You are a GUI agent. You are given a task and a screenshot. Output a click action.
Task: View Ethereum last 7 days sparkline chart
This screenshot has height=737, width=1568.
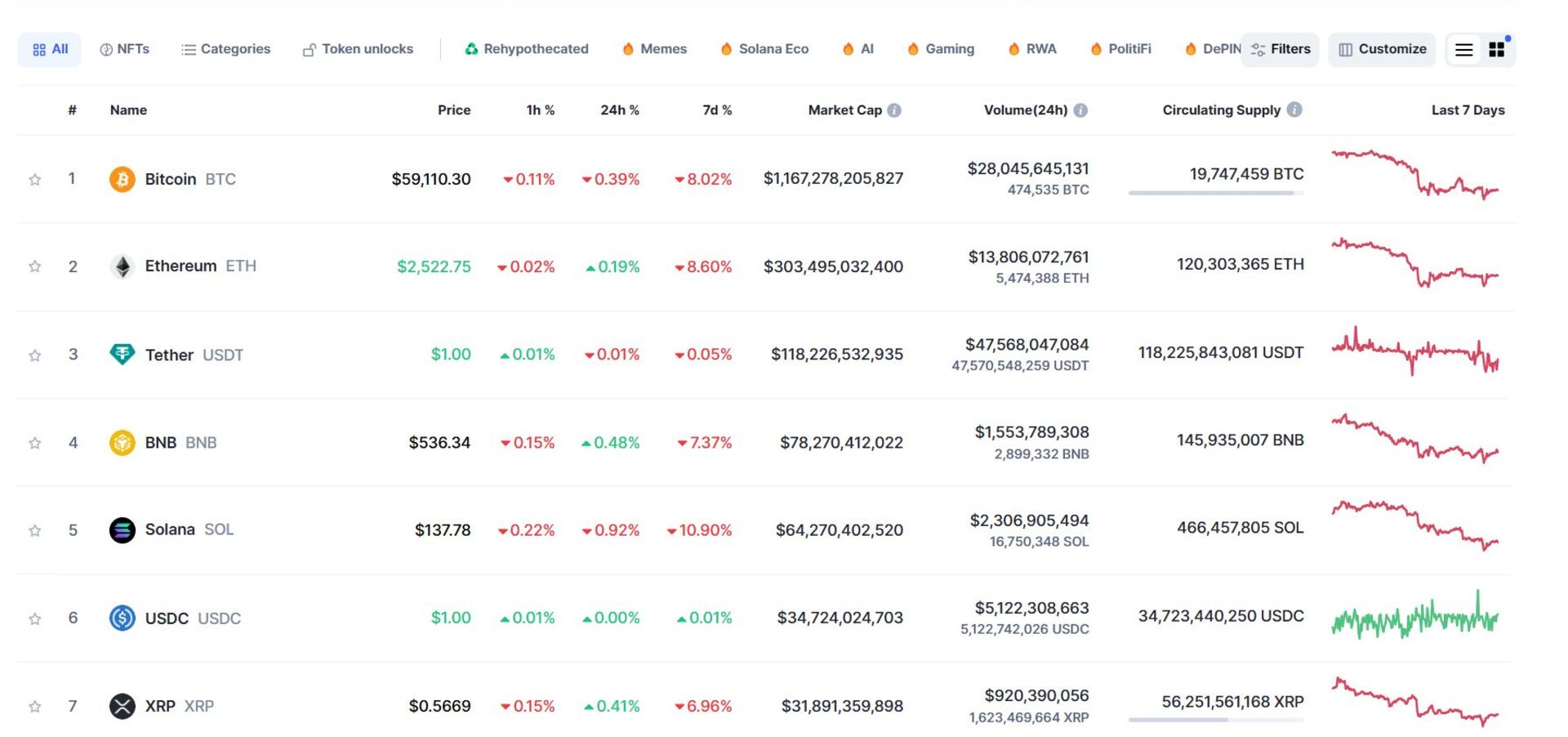click(1414, 262)
